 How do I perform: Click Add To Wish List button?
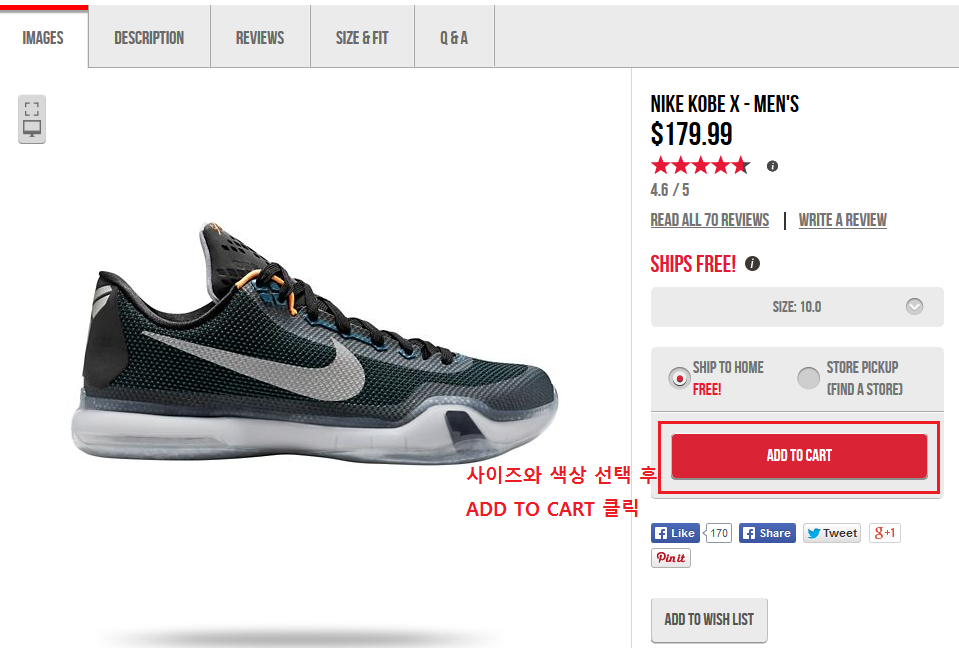click(709, 620)
